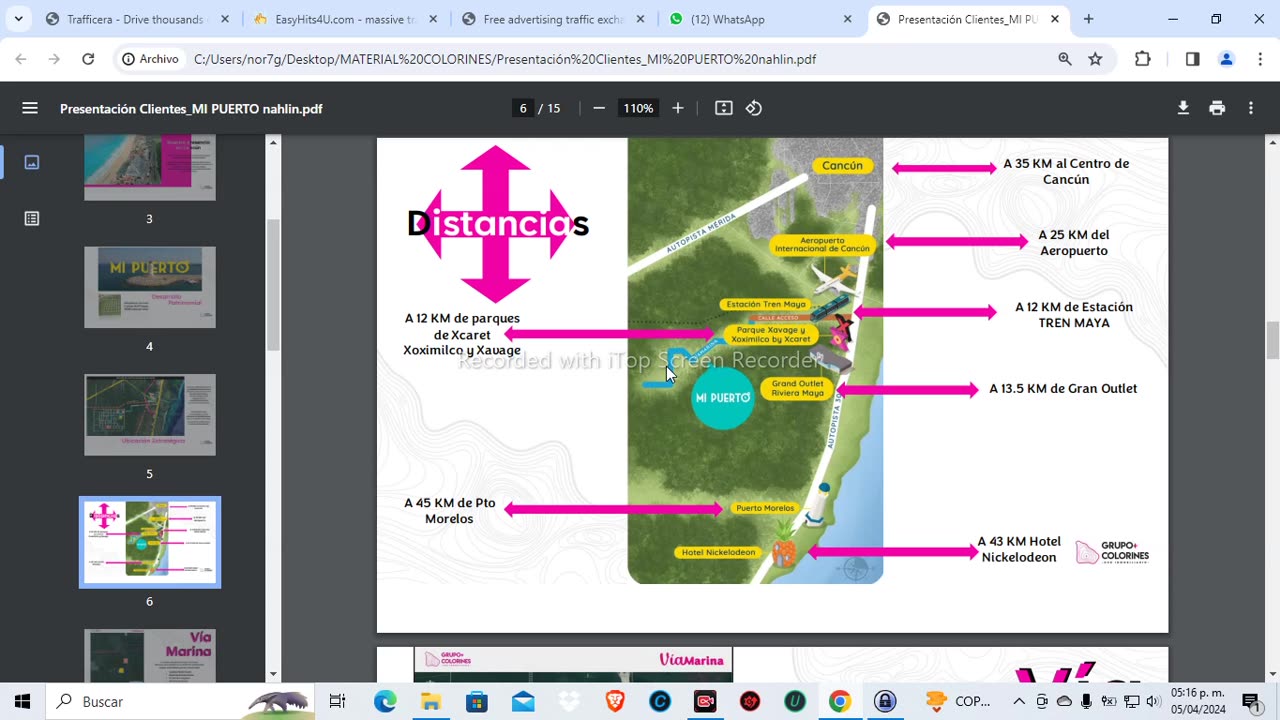Open the volume control in the tray
The width and height of the screenshot is (1280, 720).
pos(1153,701)
